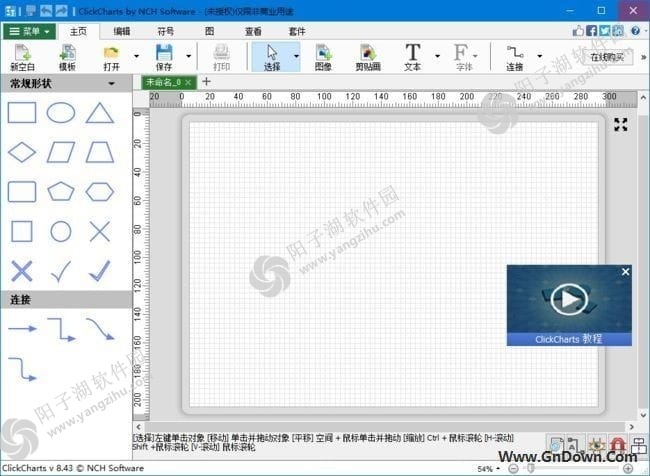Click the open file folder icon (打开)
650x476 pixels.
tap(111, 57)
